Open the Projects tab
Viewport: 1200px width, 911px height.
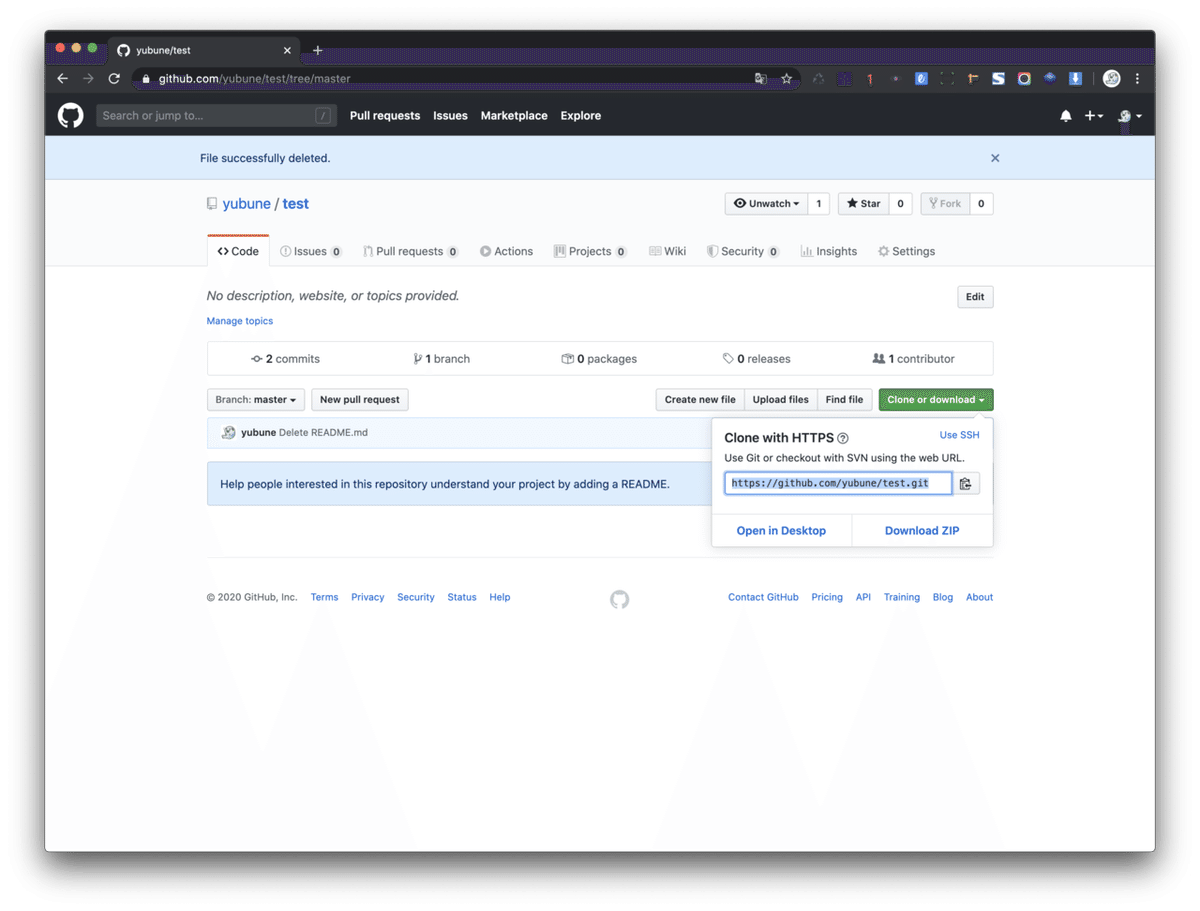pos(590,252)
